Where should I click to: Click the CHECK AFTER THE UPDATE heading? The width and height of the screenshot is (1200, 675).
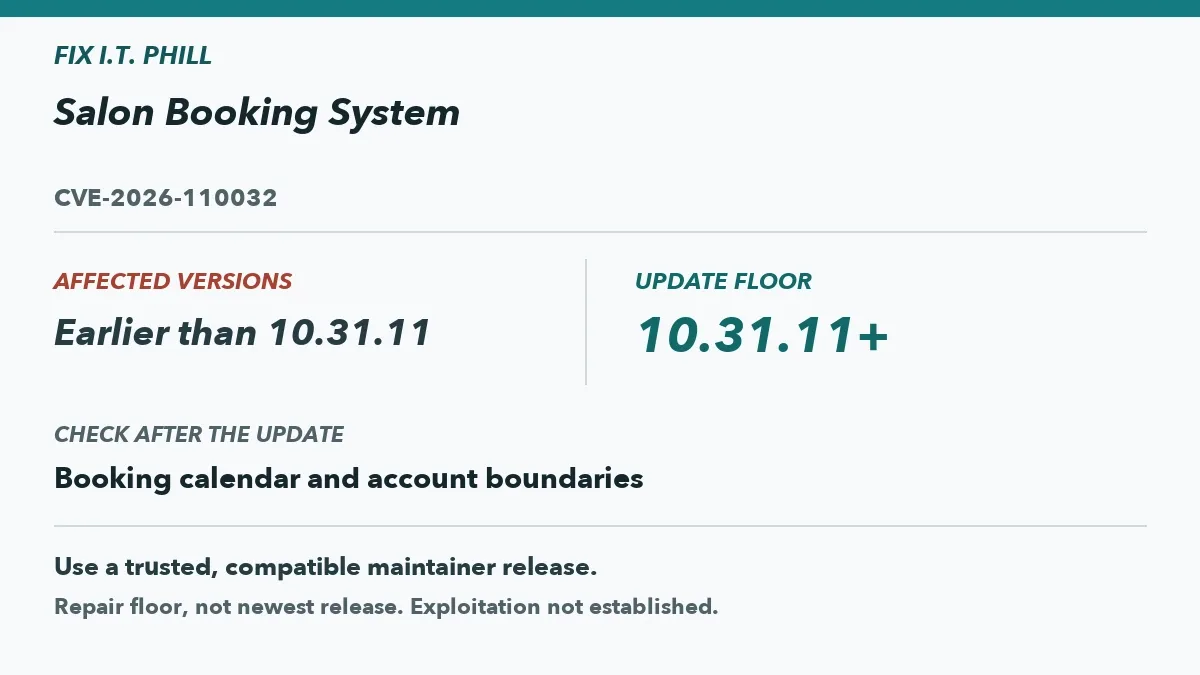click(x=199, y=435)
